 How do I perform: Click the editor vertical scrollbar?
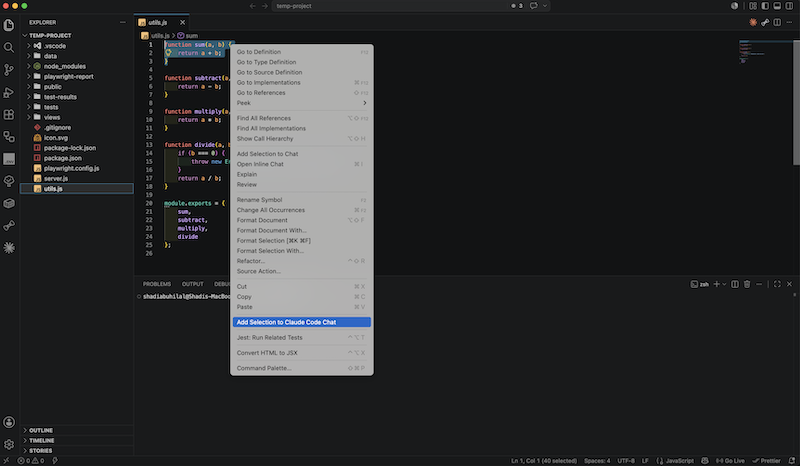pos(796,102)
